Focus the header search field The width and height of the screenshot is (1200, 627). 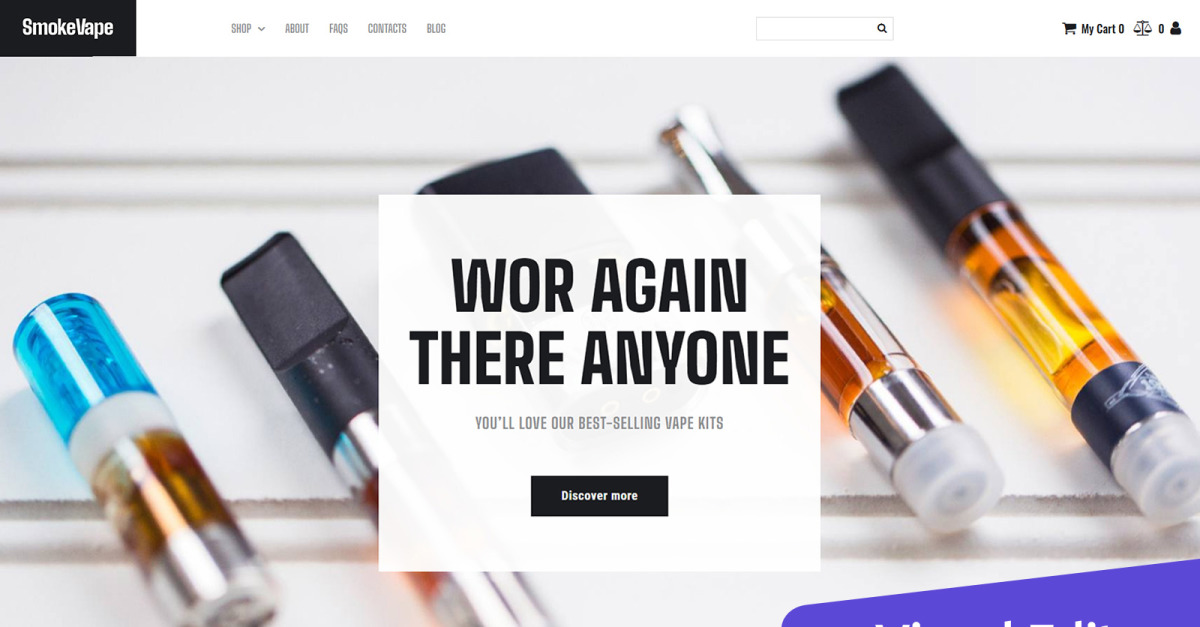coord(815,29)
